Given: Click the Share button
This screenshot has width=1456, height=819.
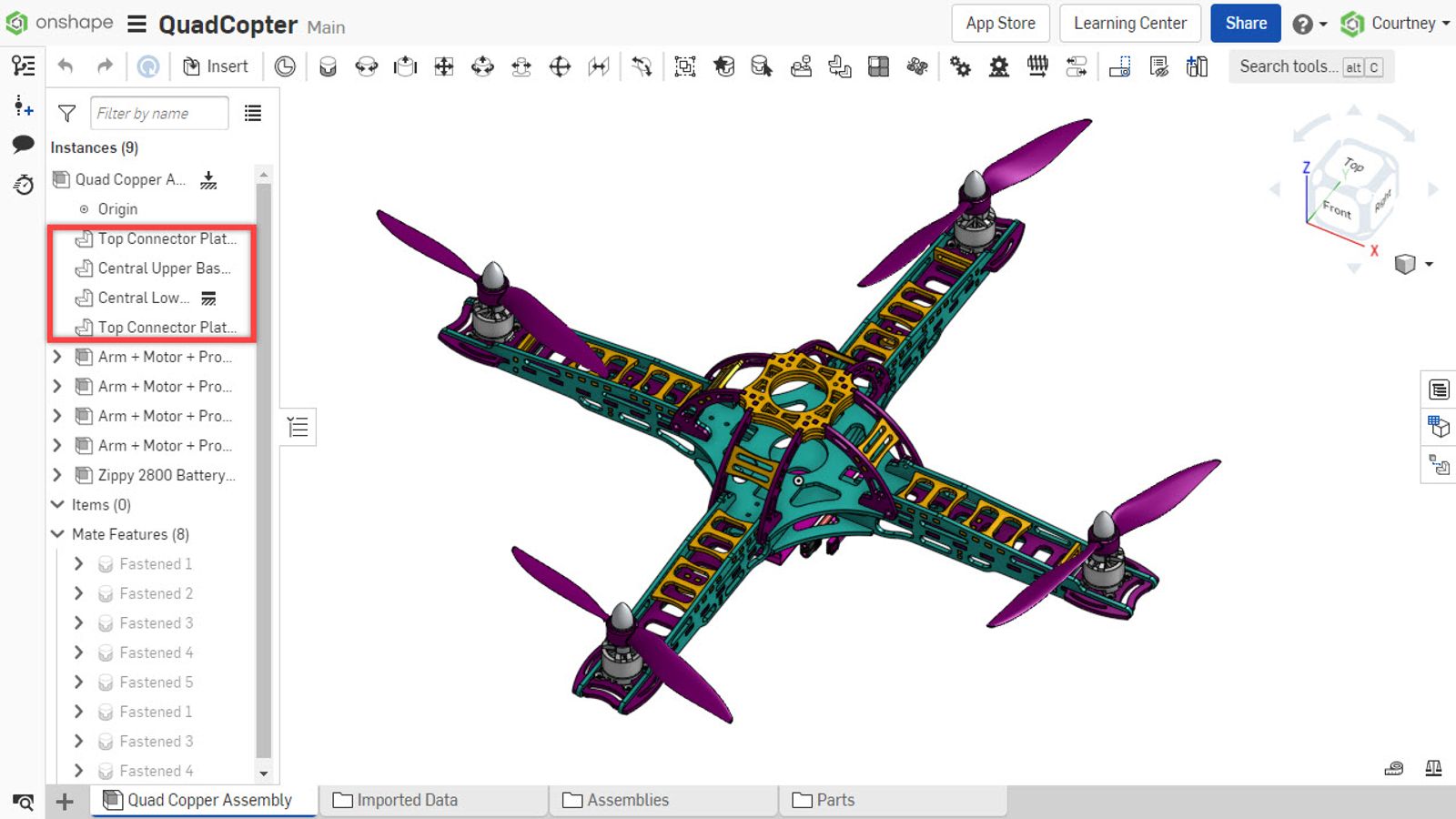Looking at the screenshot, I should pyautogui.click(x=1245, y=23).
